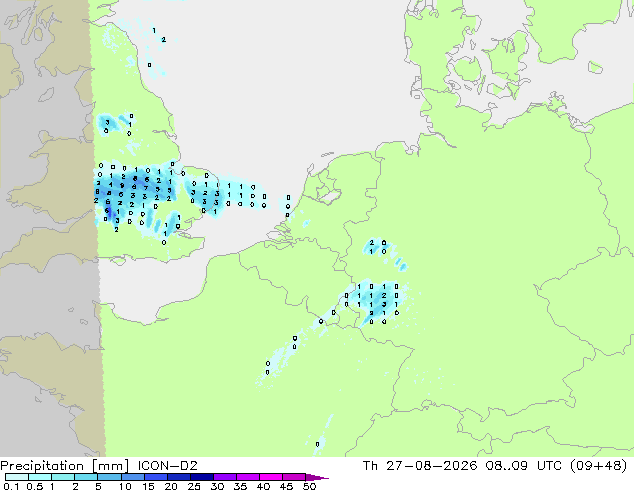Click the "10" scale label

click(x=125, y=486)
